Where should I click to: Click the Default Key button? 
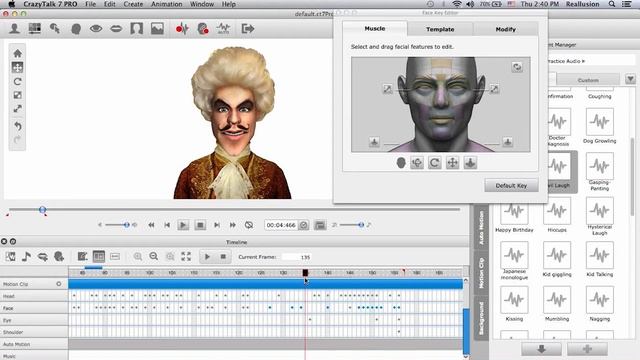(x=511, y=185)
